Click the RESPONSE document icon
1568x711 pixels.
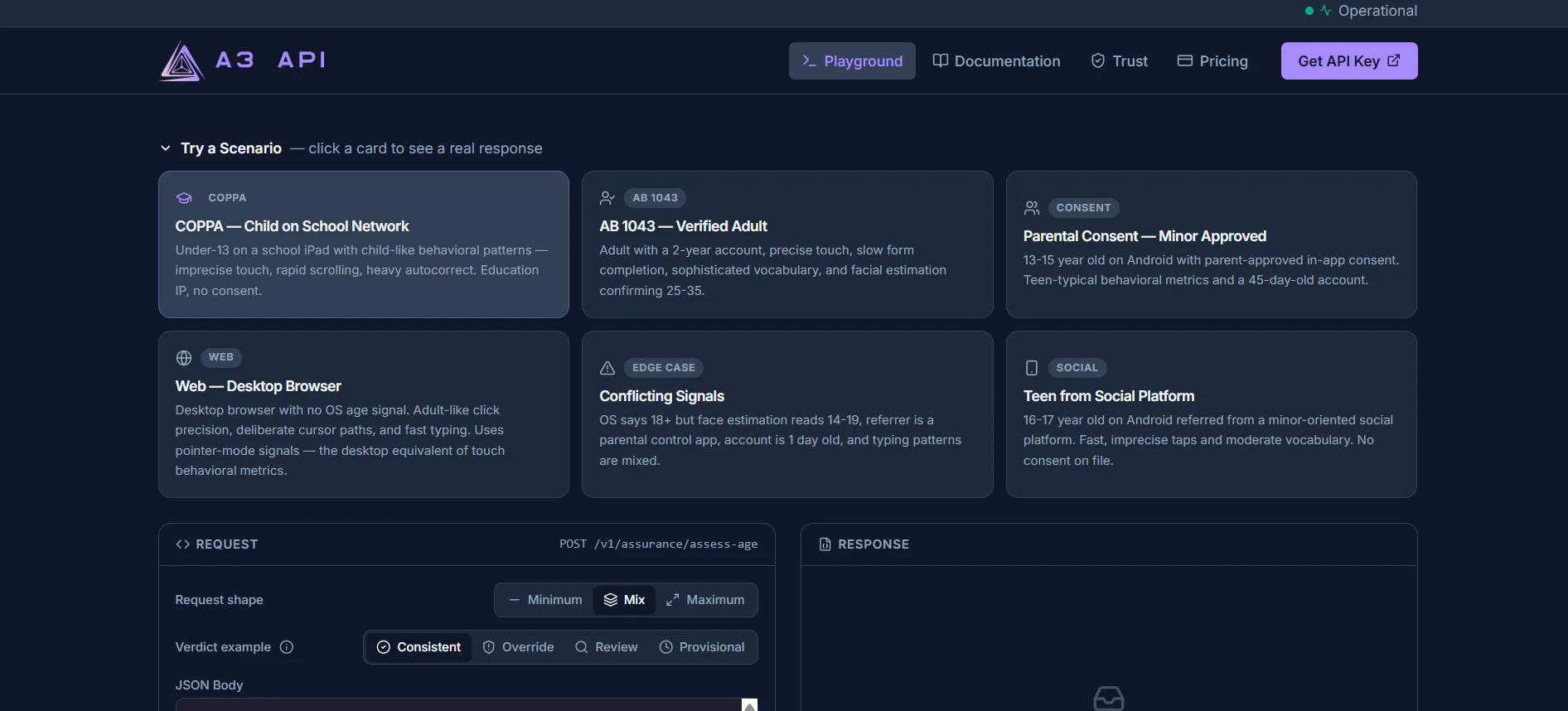[x=825, y=544]
